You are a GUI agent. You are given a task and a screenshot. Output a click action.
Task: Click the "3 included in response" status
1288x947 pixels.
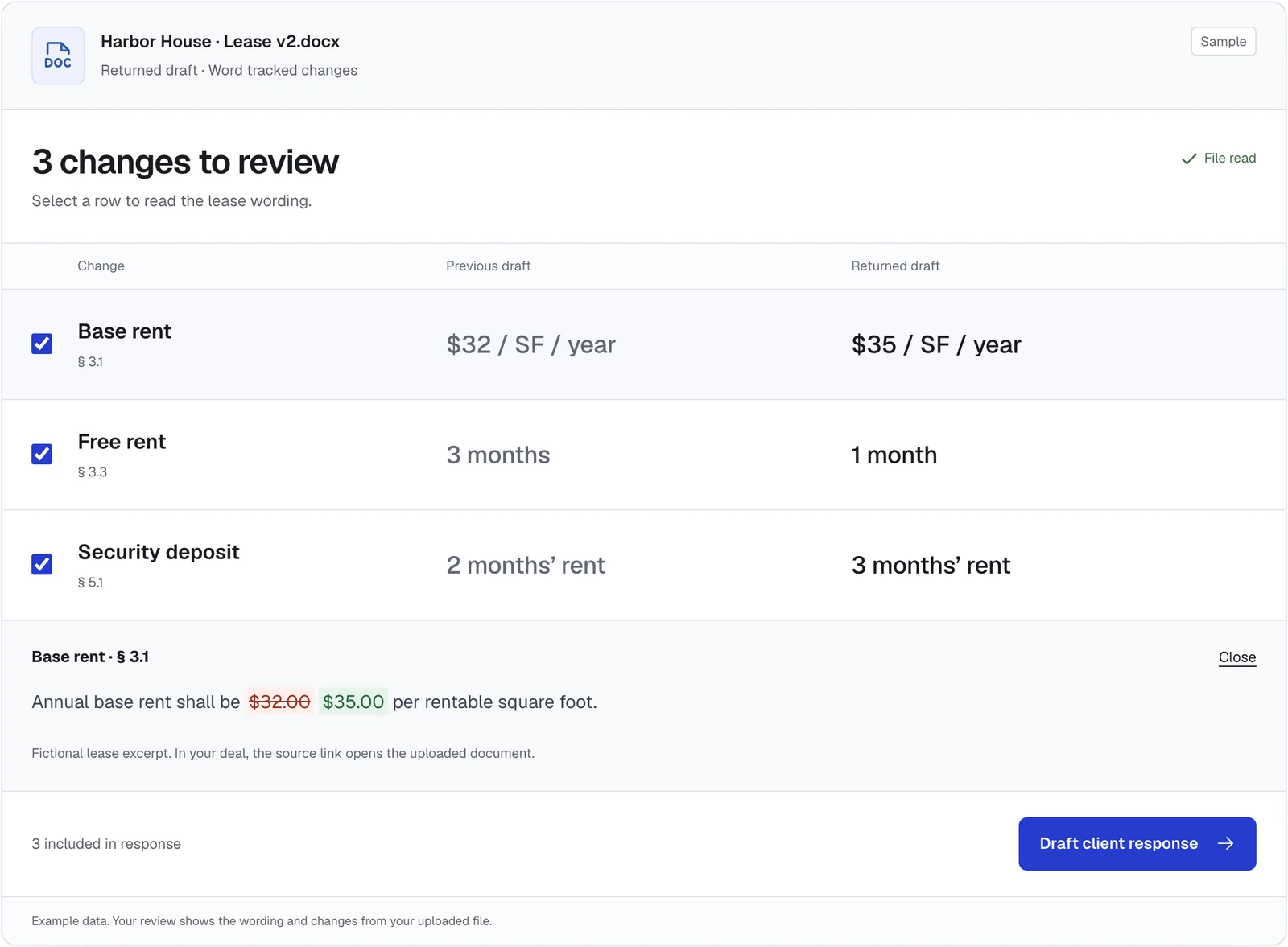[x=106, y=844]
